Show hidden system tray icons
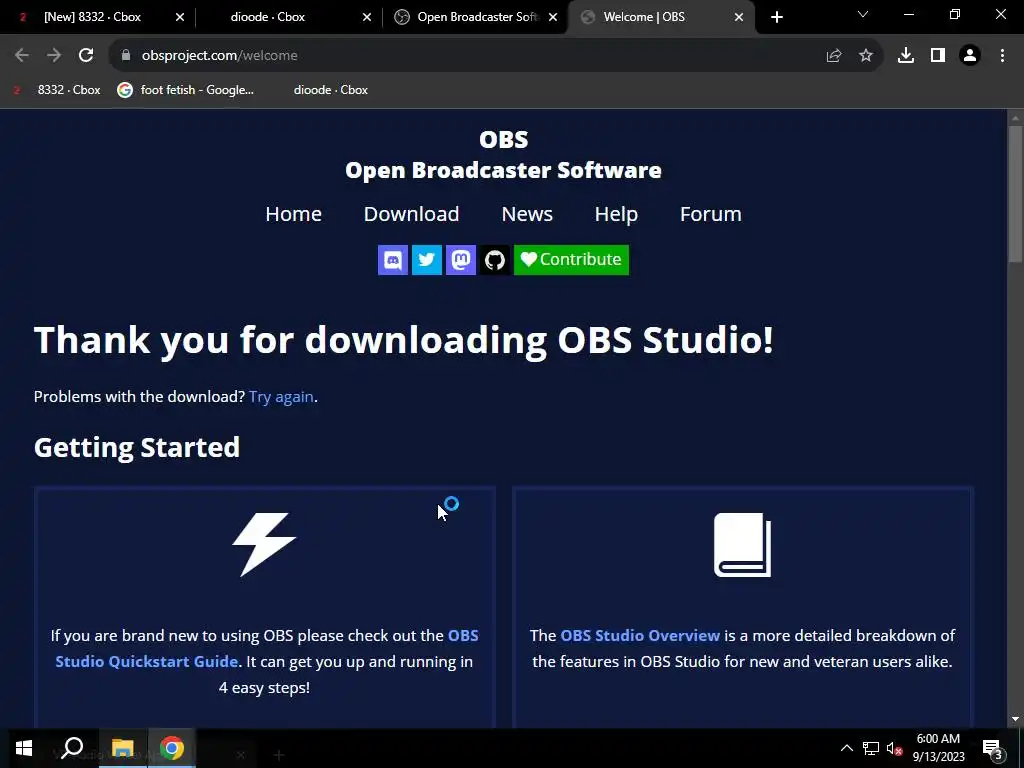The height and width of the screenshot is (768, 1024). click(x=846, y=748)
